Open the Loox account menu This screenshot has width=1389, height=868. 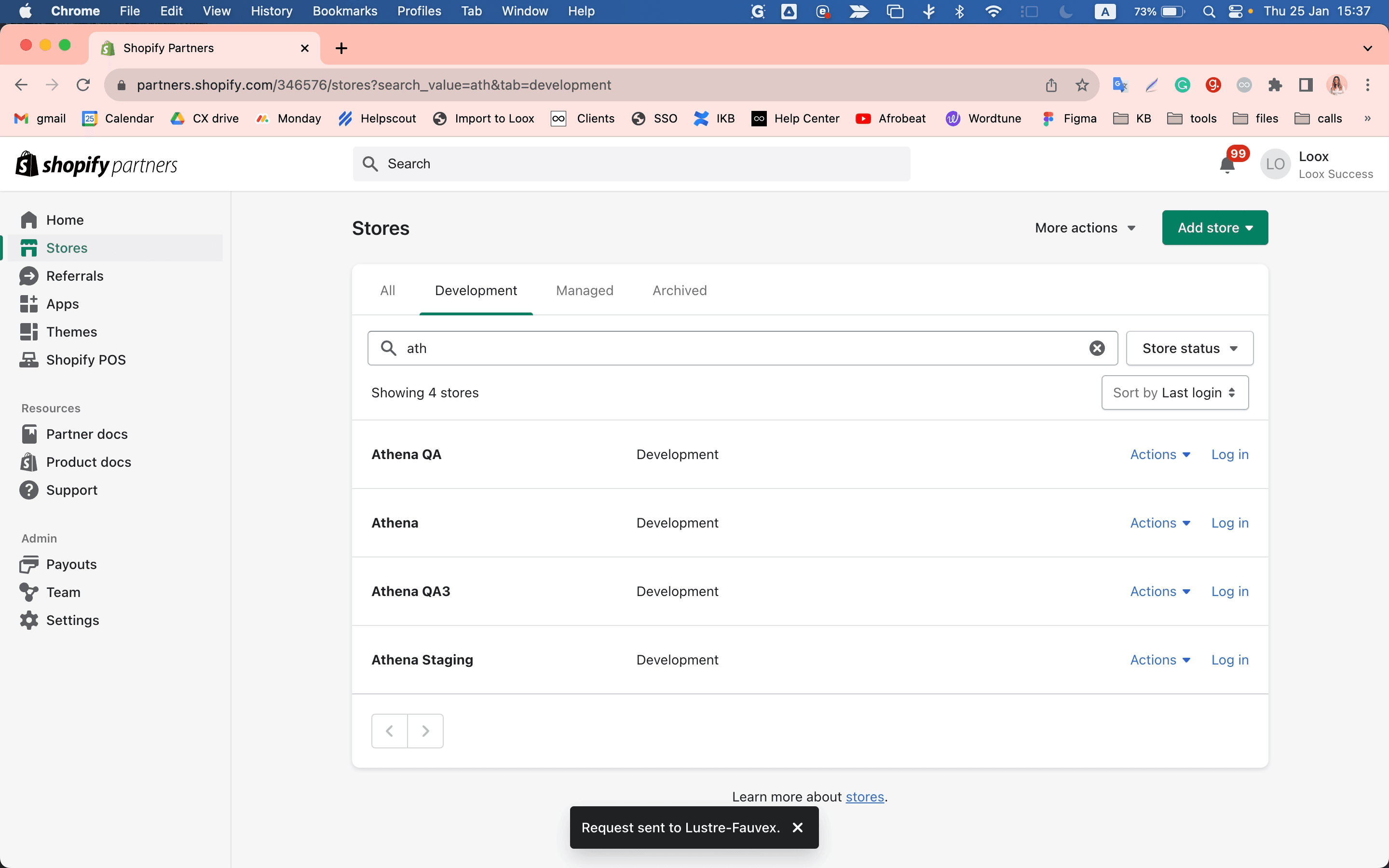point(1316,165)
